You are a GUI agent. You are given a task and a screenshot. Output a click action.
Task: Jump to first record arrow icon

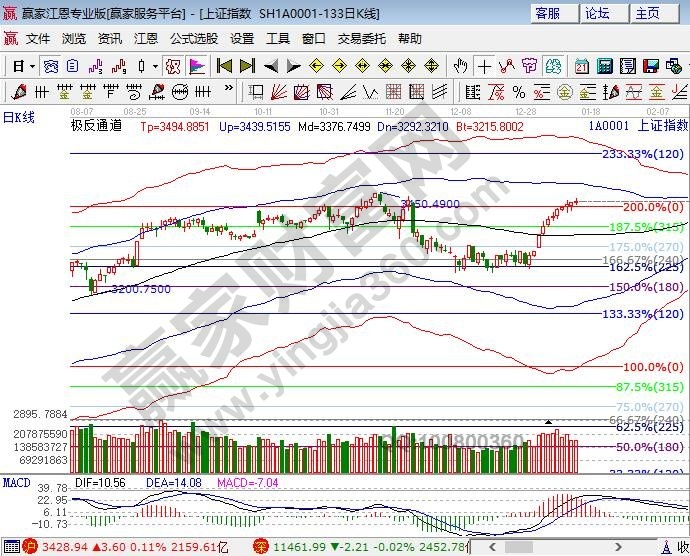(x=224, y=66)
